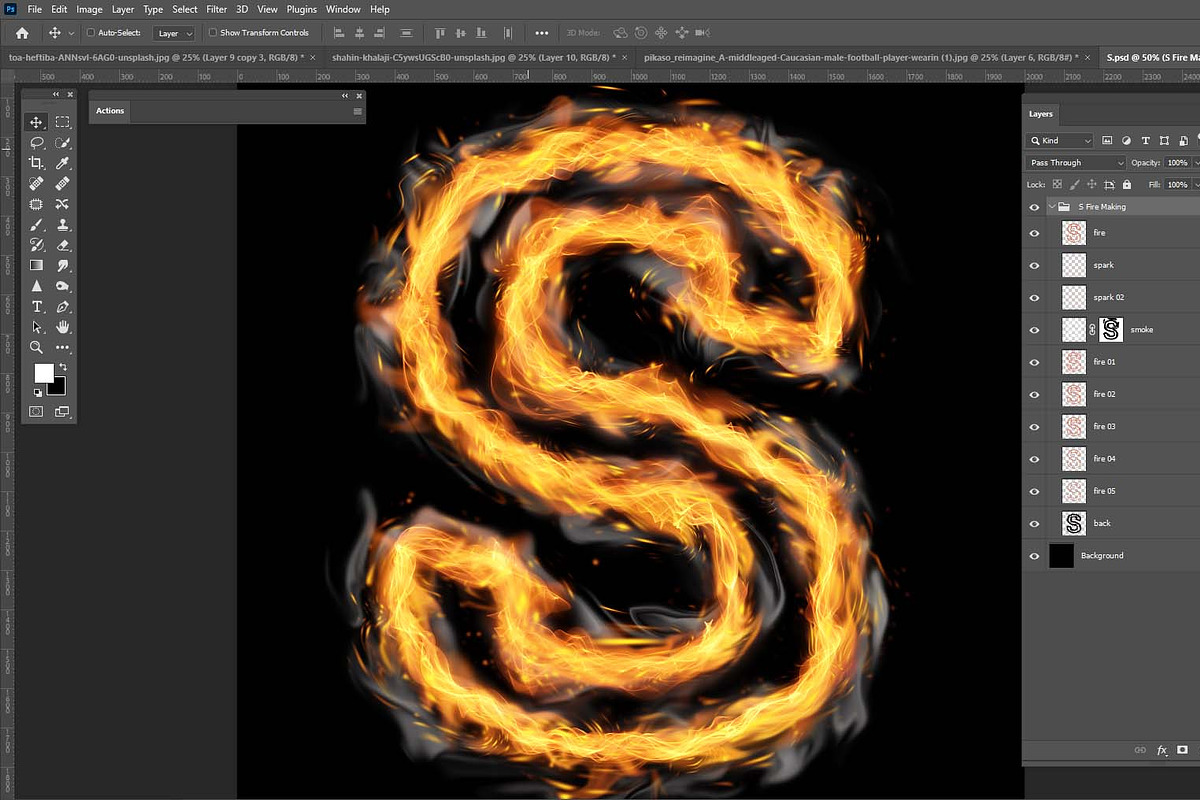Hide the spark layer
Viewport: 1200px width, 800px height.
pos(1034,265)
